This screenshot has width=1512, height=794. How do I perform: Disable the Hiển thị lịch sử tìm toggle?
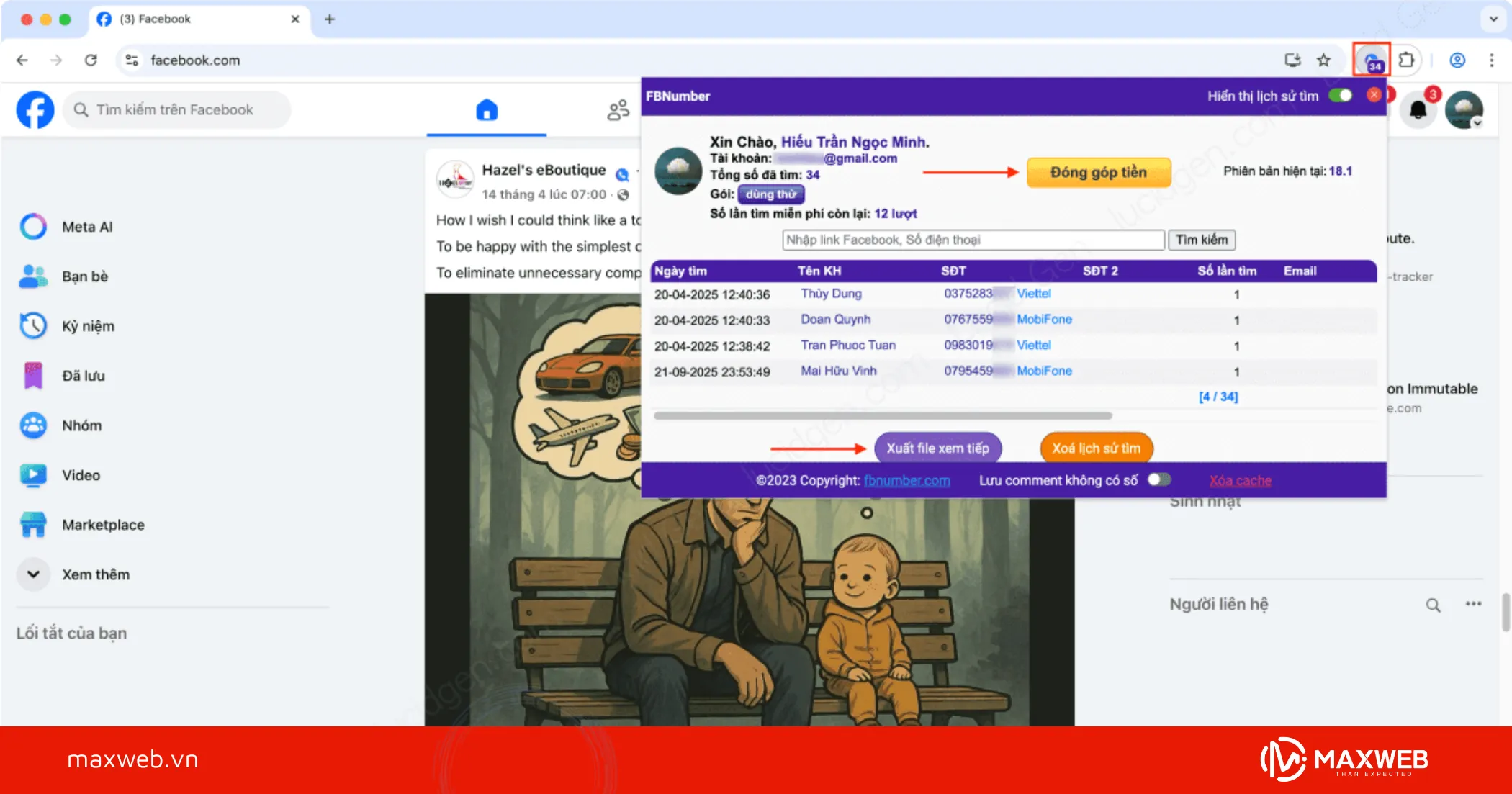pyautogui.click(x=1341, y=95)
